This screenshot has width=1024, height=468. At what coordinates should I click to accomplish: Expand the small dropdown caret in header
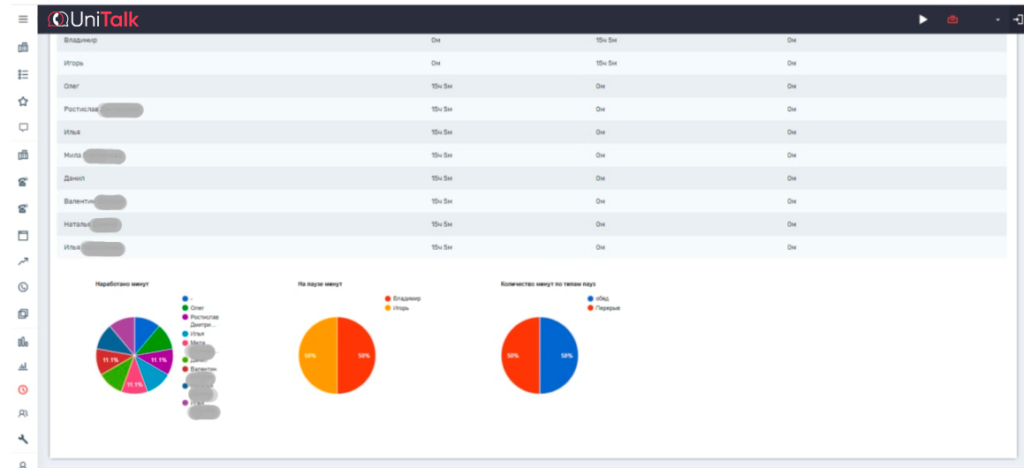(997, 20)
